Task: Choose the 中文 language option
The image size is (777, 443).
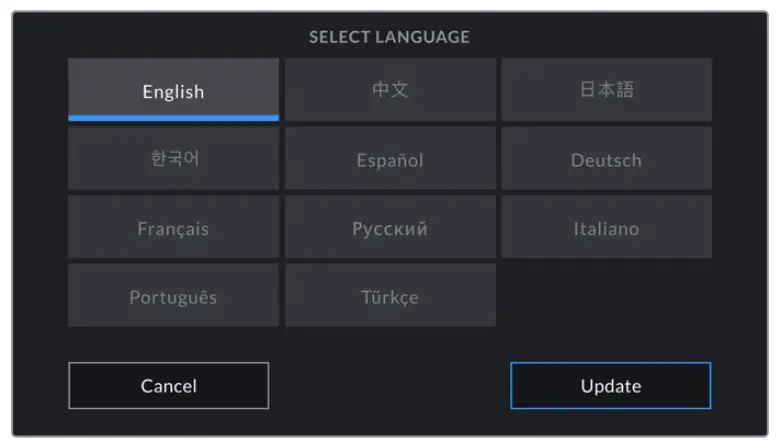Action: tap(390, 90)
